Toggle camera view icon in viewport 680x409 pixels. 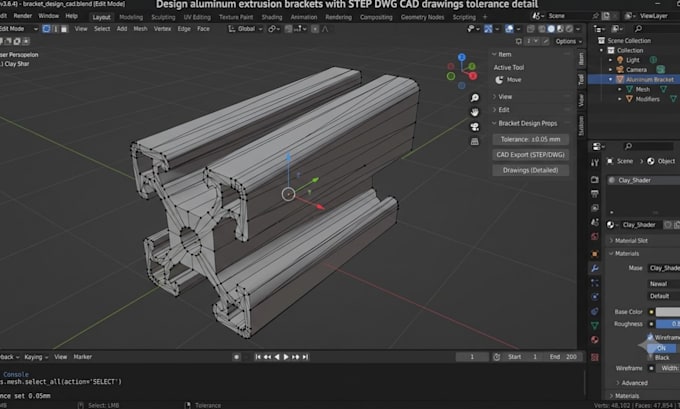pyautogui.click(x=475, y=127)
